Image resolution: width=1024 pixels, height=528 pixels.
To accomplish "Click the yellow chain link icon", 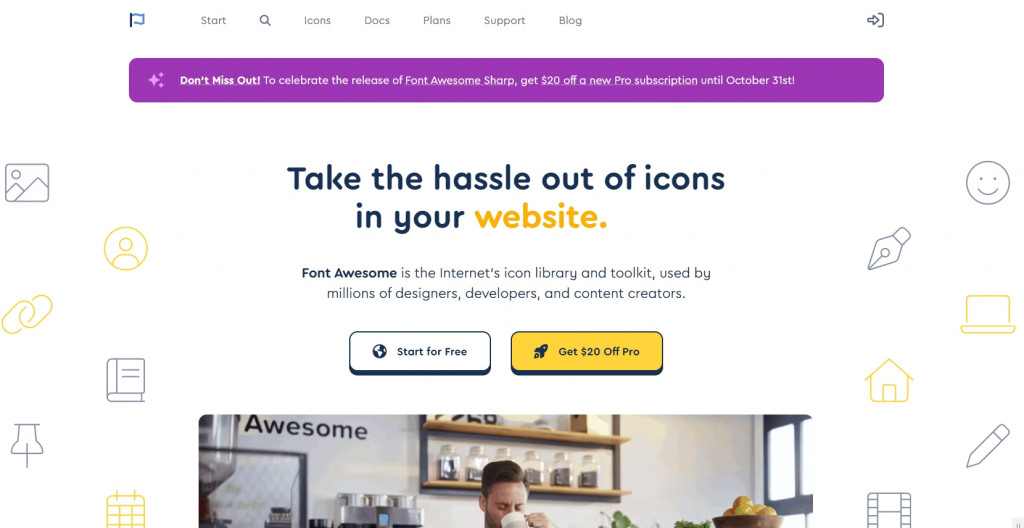I will (x=27, y=314).
